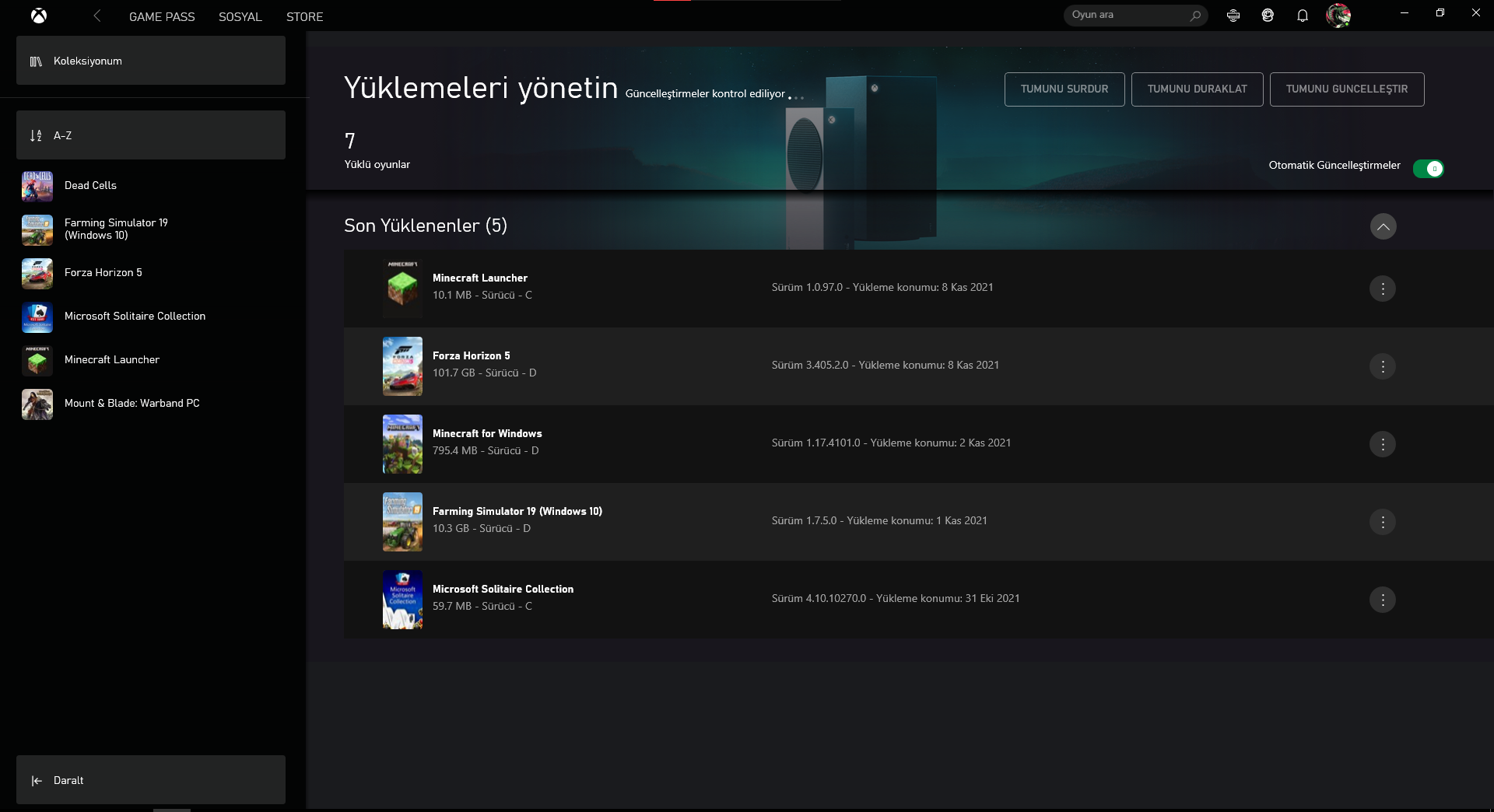Viewport: 1494px width, 812px height.
Task: Open the notifications bell
Action: (1303, 16)
